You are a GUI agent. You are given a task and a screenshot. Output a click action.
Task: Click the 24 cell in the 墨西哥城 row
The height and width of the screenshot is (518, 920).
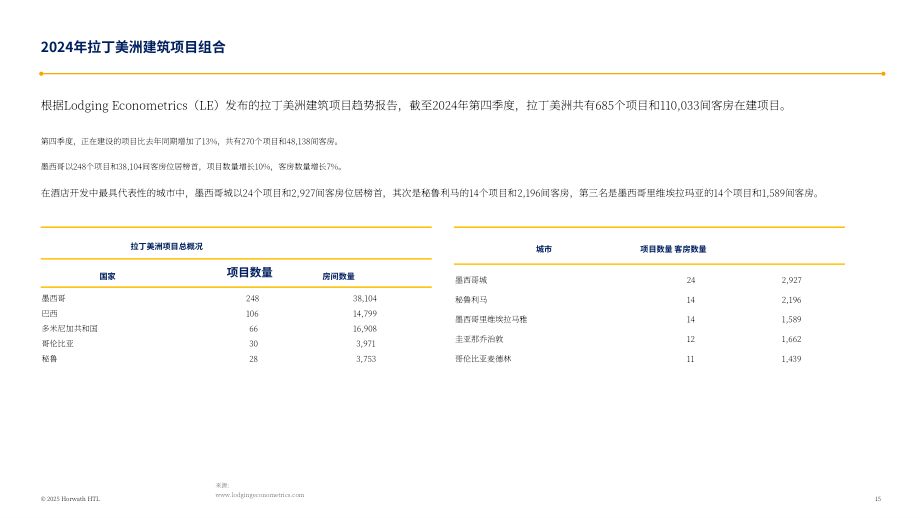click(691, 280)
